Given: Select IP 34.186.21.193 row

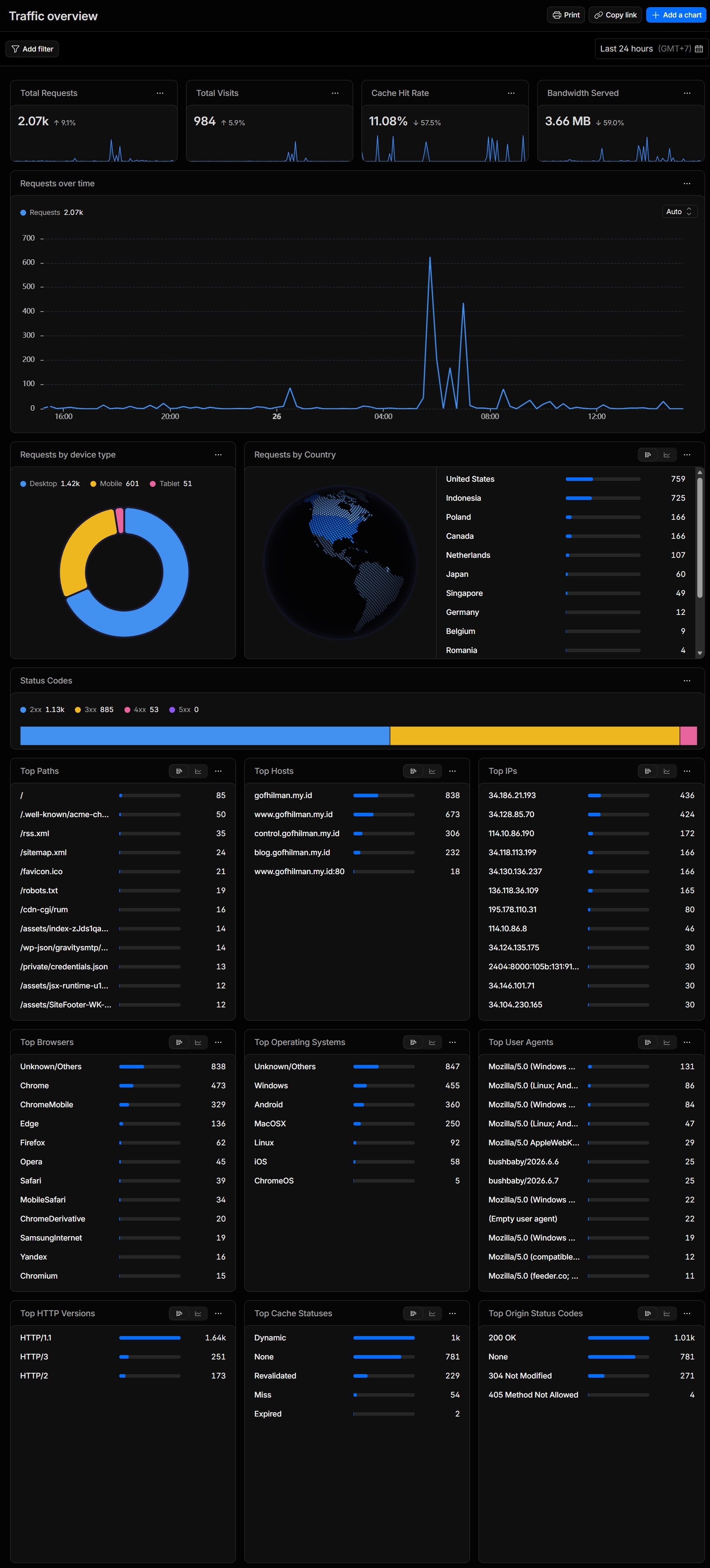Looking at the screenshot, I should click(x=592, y=796).
